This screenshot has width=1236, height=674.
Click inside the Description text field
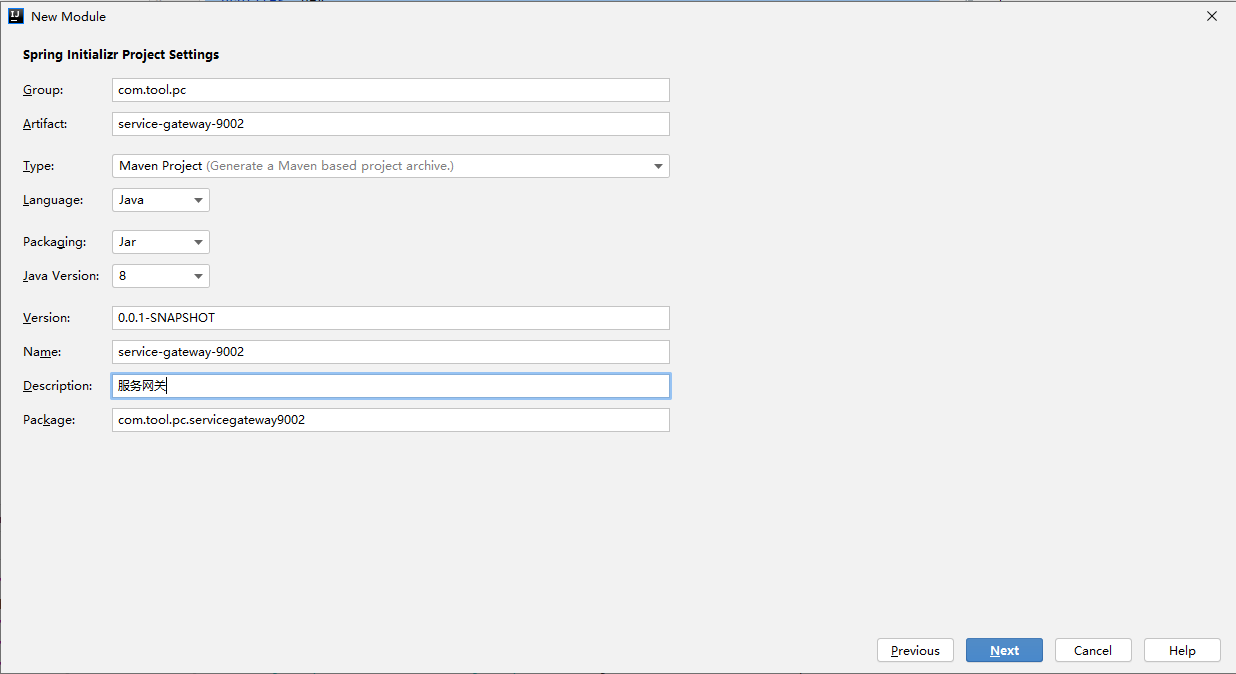[390, 386]
